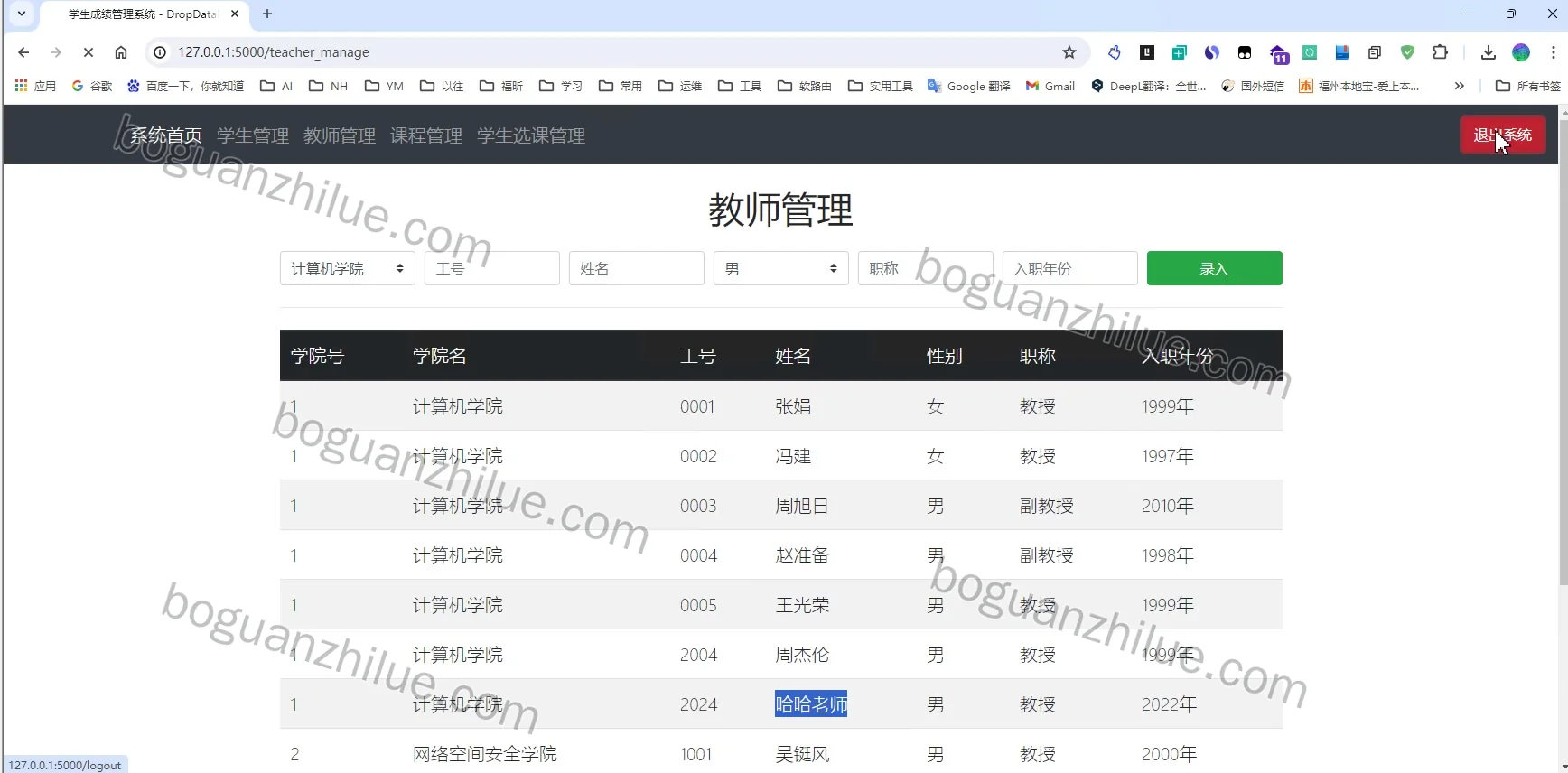Open the Gmail bookmark

click(x=1050, y=86)
